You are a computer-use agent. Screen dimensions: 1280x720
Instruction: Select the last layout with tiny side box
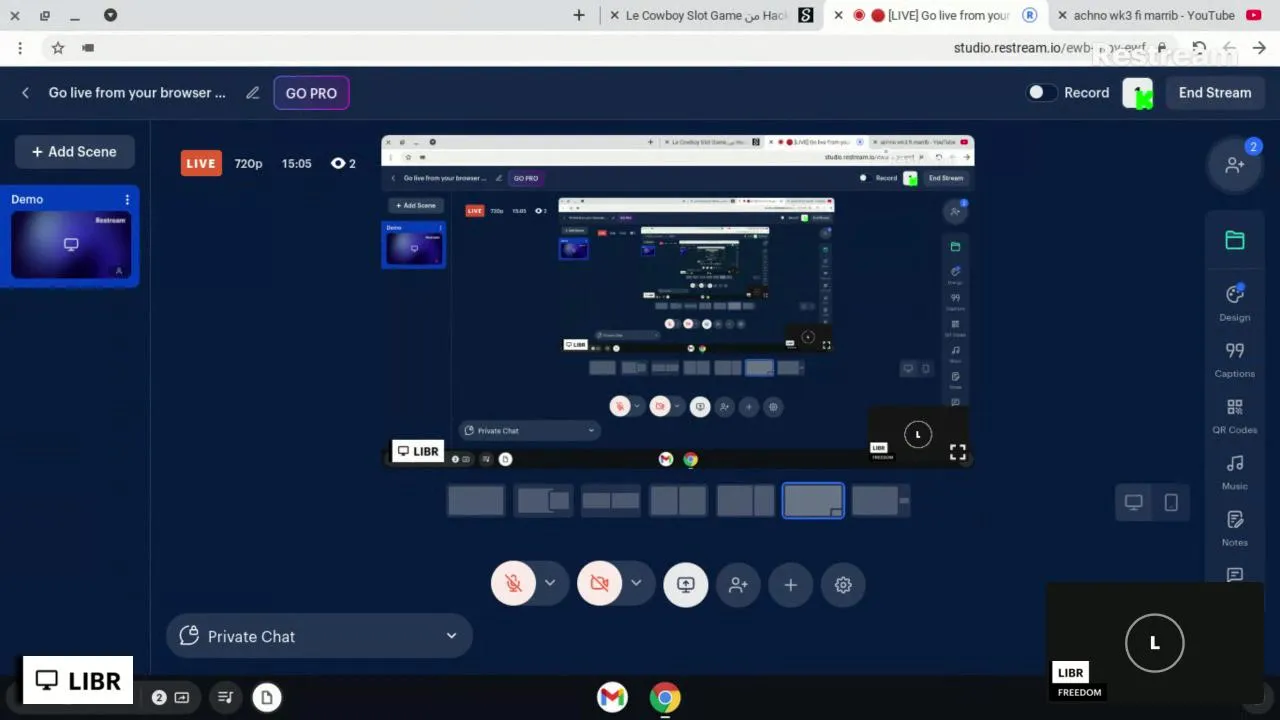880,501
